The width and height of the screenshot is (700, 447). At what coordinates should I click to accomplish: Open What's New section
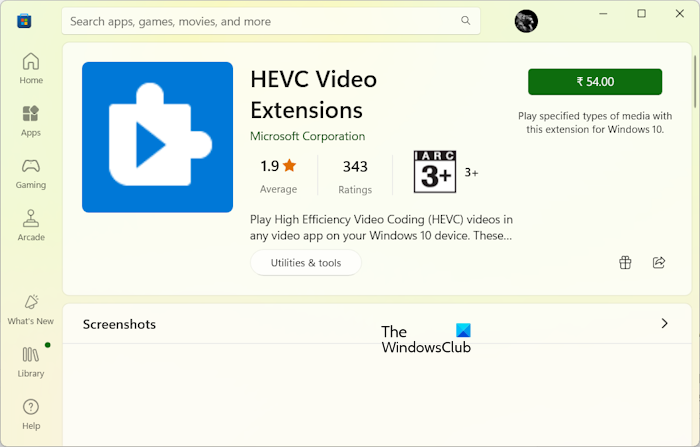pyautogui.click(x=31, y=309)
